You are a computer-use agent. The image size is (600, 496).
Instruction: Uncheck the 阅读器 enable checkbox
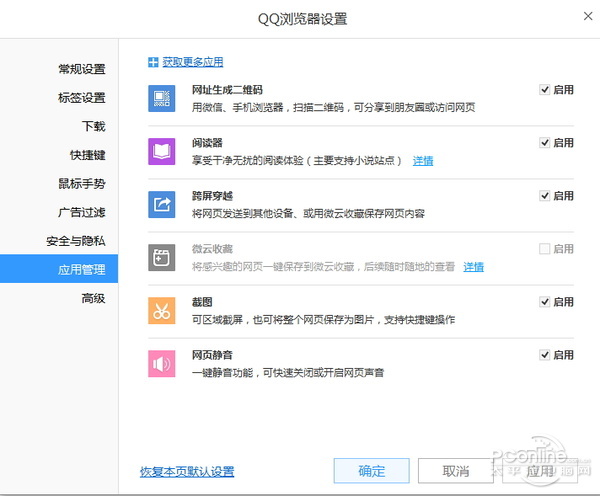tap(545, 143)
